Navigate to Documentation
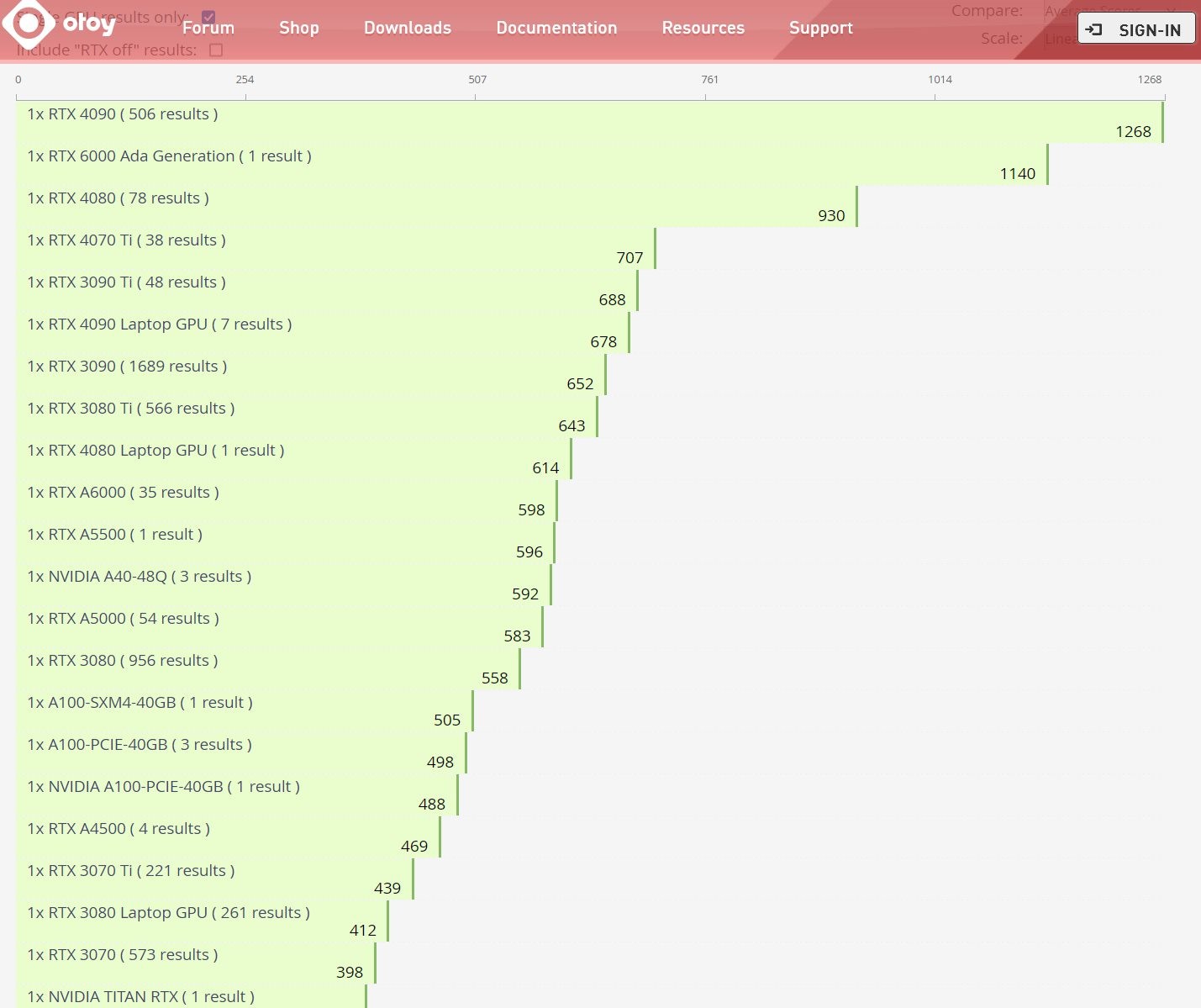Viewport: 1201px width, 1008px height. click(x=556, y=28)
